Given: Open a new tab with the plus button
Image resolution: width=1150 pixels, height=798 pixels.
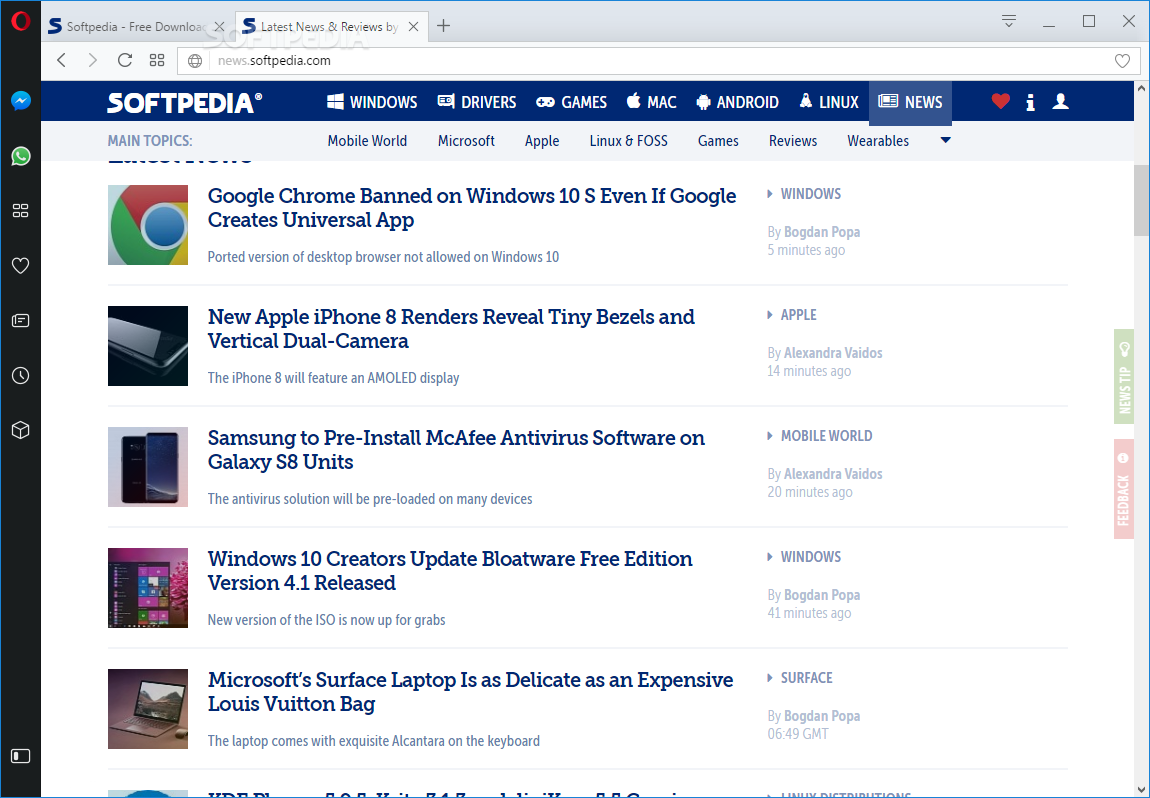Looking at the screenshot, I should 443,26.
